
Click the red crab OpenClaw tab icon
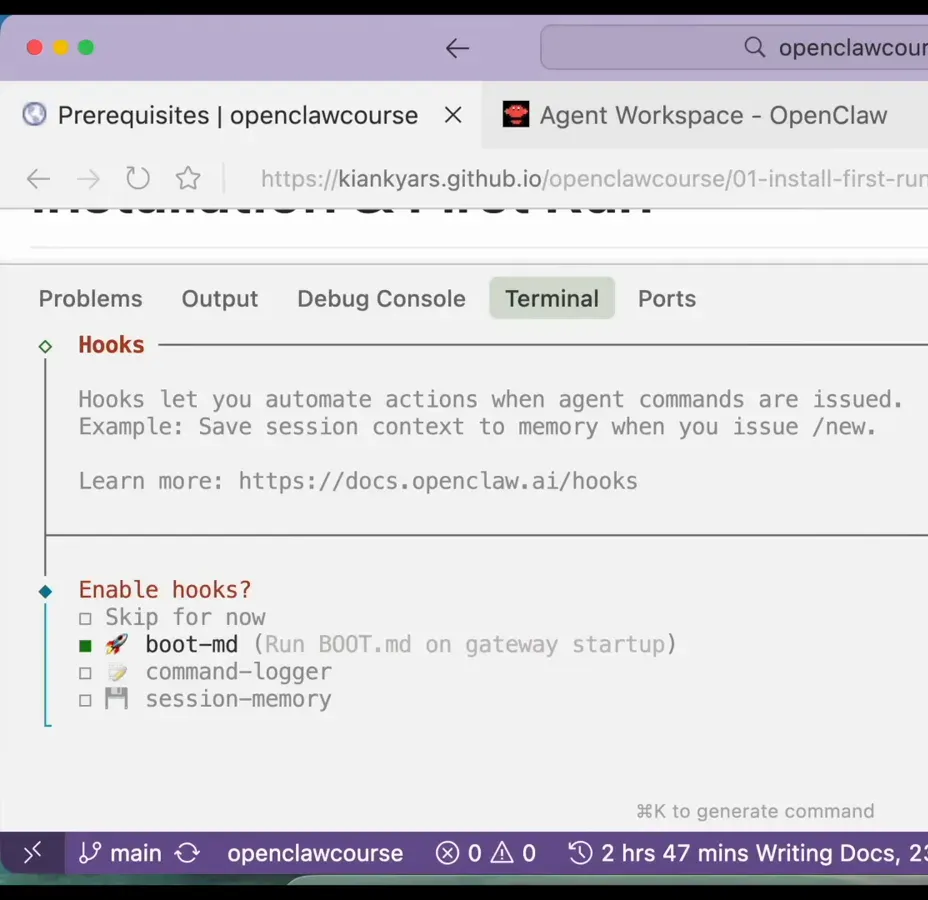point(515,114)
